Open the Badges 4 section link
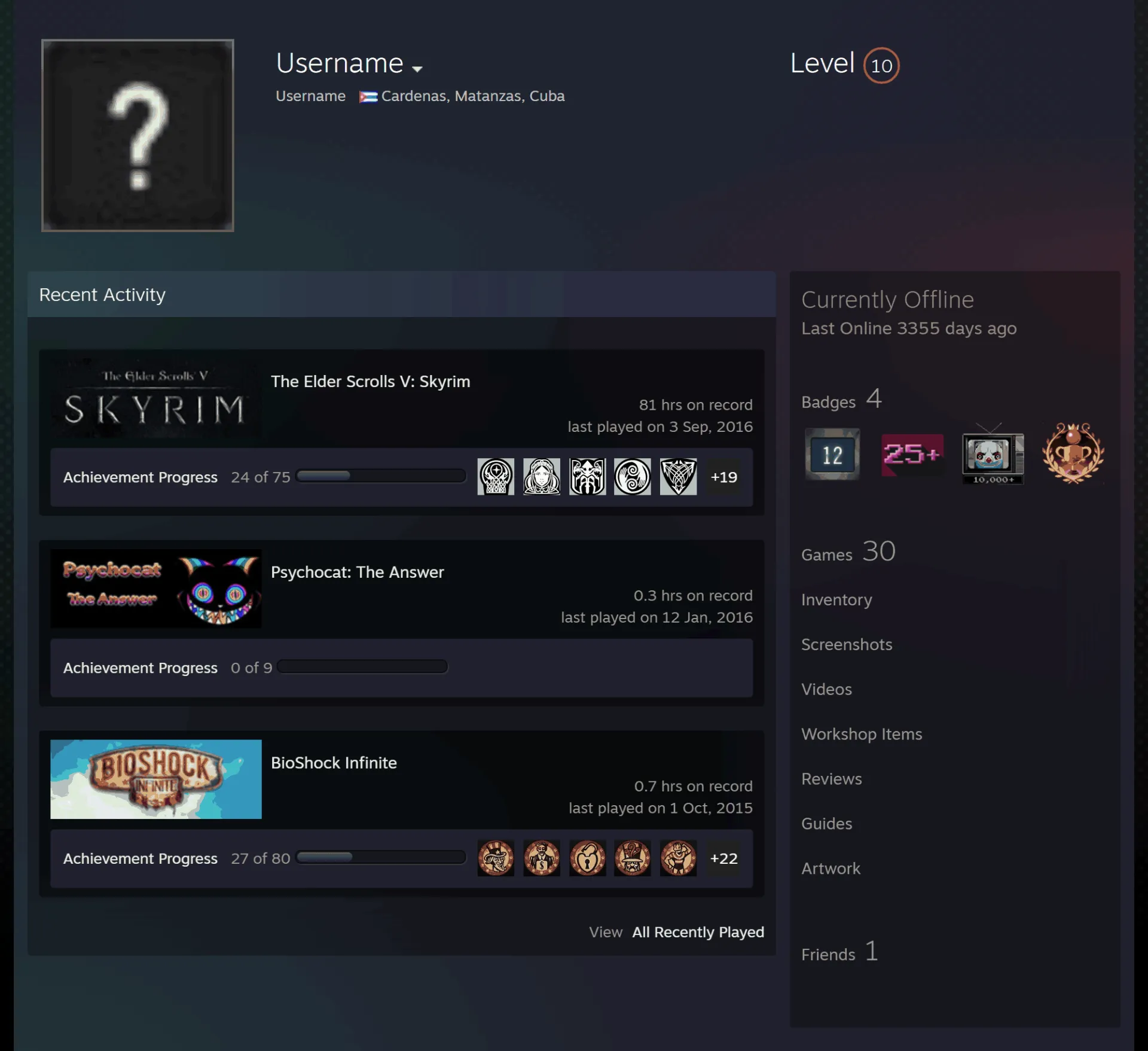The width and height of the screenshot is (1148, 1051). tap(841, 400)
